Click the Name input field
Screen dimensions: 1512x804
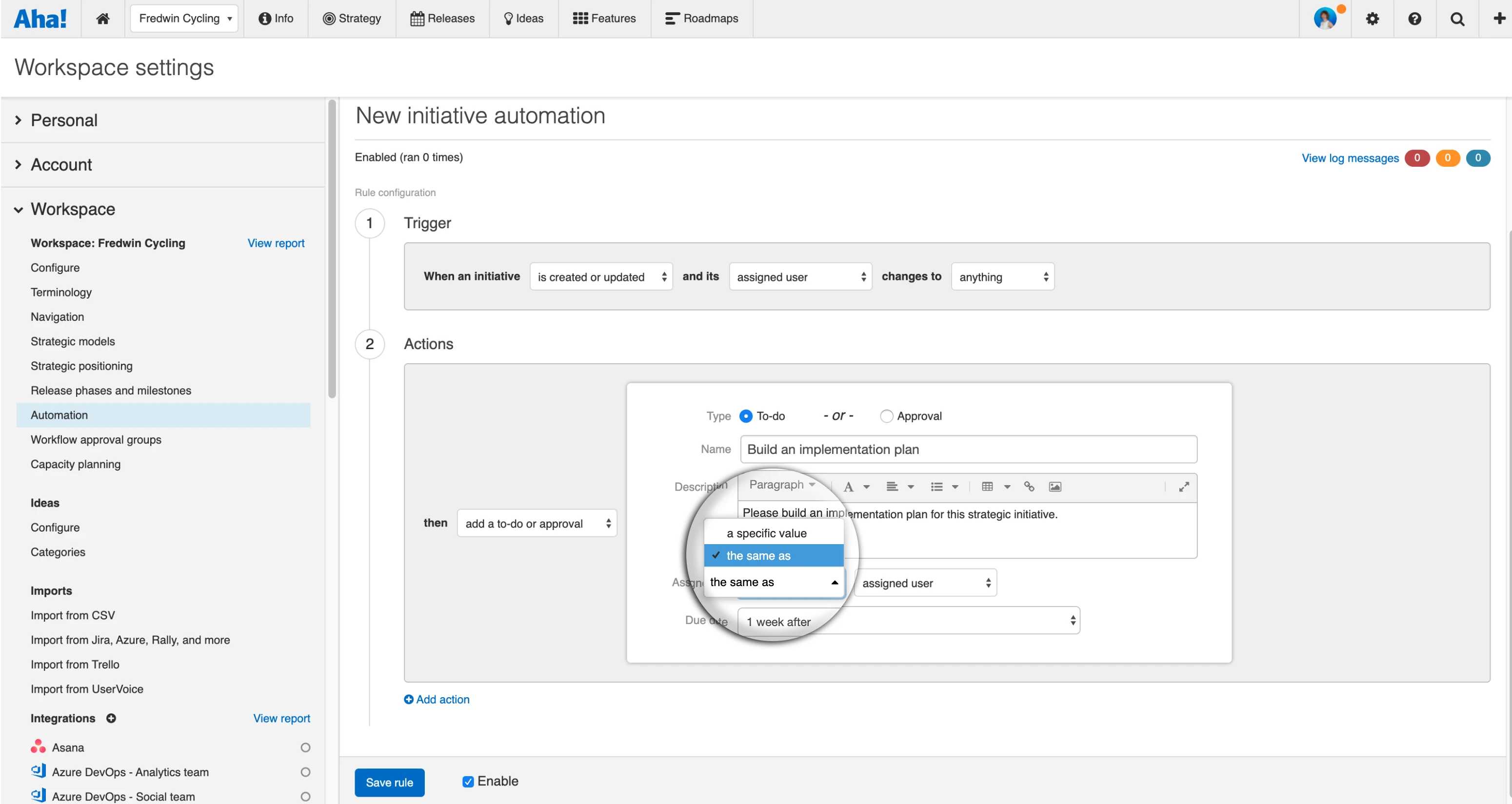(x=968, y=449)
